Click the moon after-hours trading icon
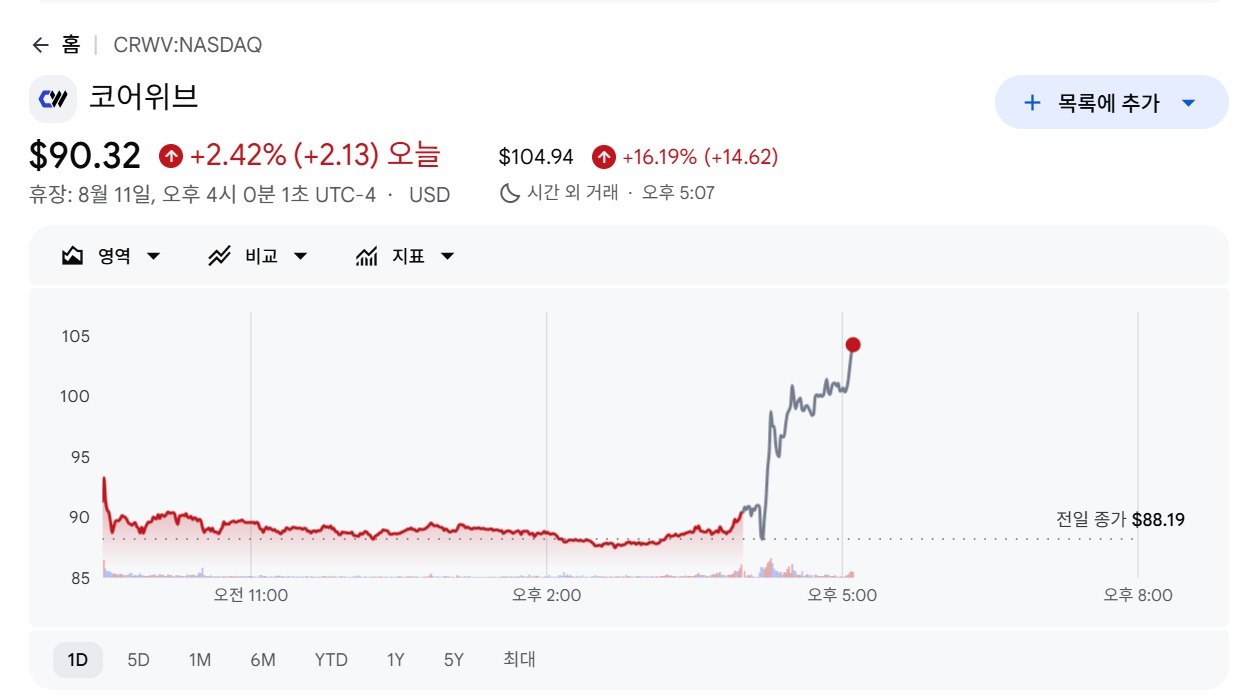 click(509, 193)
